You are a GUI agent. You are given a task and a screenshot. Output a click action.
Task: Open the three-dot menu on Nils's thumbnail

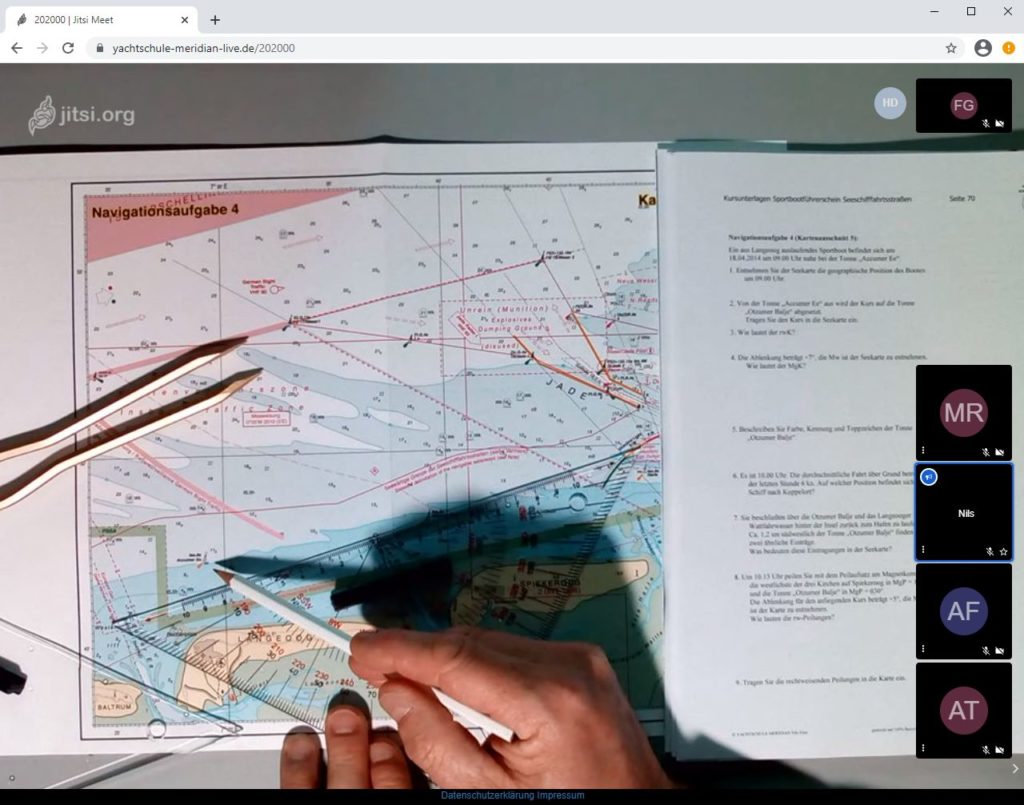coord(923,550)
